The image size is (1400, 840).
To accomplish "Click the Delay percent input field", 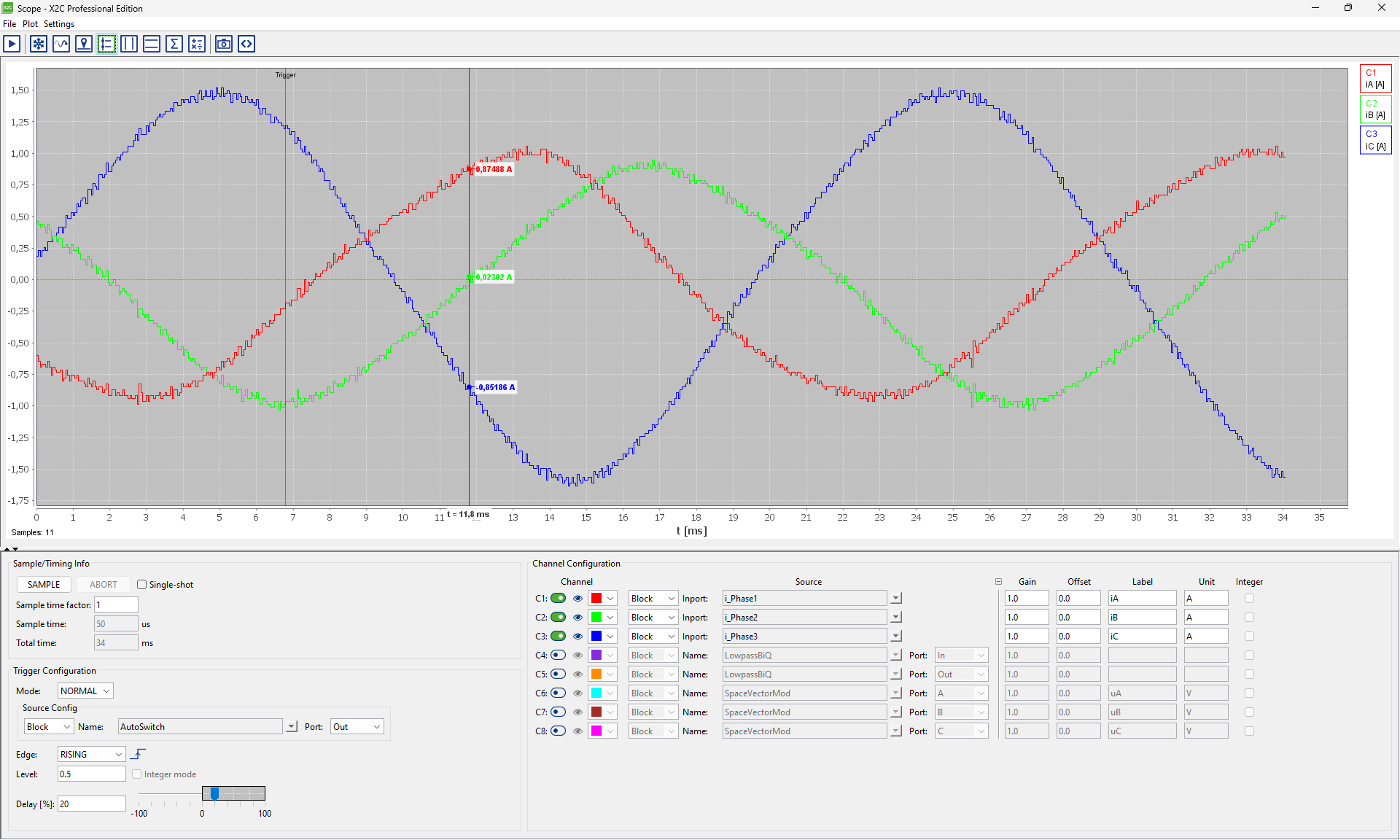I will tap(91, 804).
